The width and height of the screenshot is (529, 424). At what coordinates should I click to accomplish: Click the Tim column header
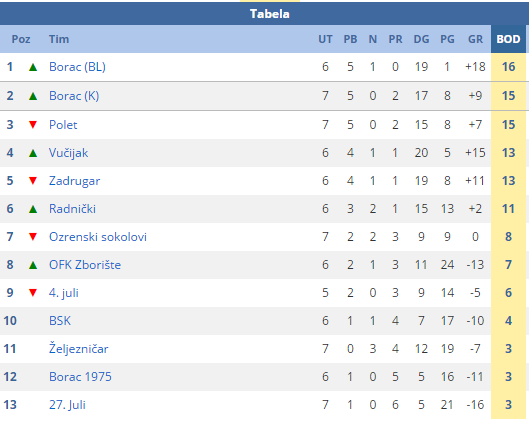59,39
